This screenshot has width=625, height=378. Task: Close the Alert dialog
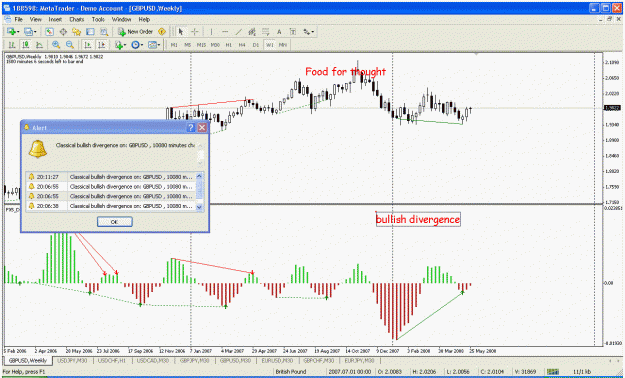(202, 128)
